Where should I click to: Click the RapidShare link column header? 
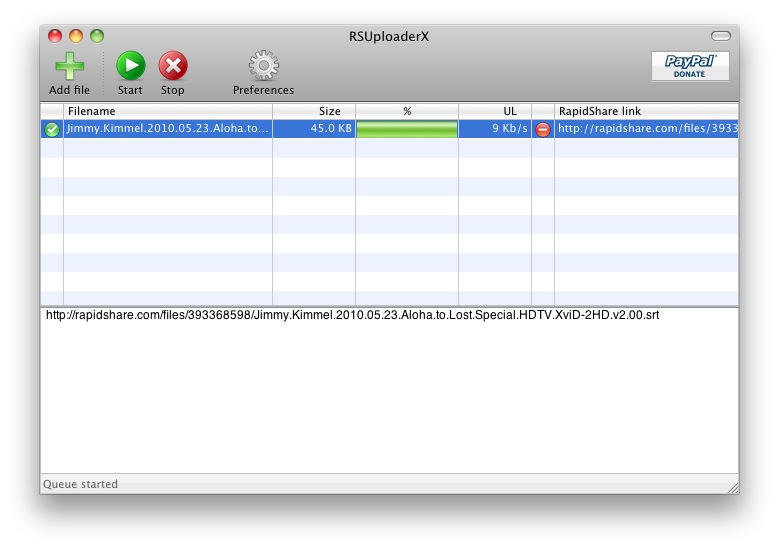click(646, 111)
